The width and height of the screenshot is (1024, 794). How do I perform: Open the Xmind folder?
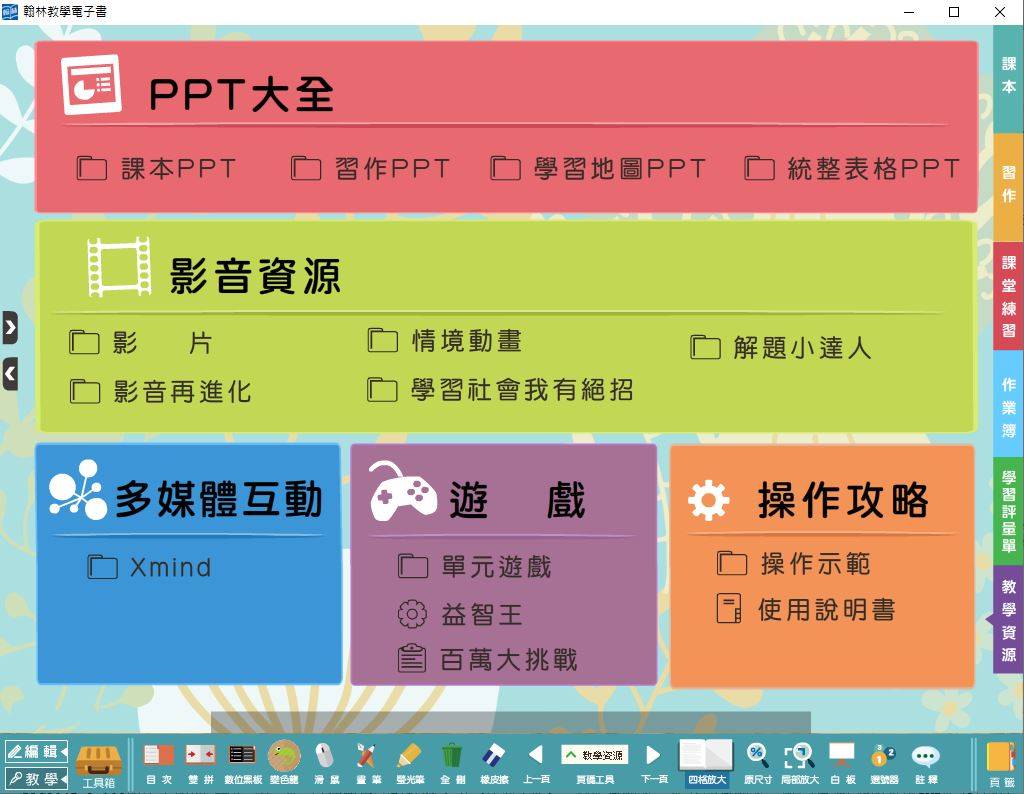click(150, 567)
